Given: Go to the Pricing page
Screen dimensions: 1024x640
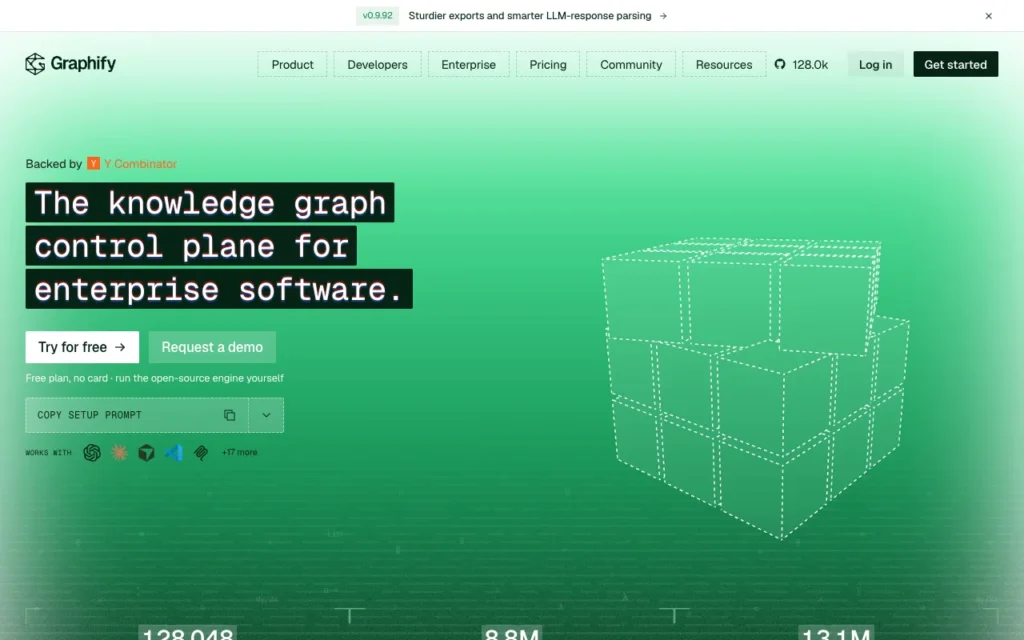Looking at the screenshot, I should tap(548, 65).
